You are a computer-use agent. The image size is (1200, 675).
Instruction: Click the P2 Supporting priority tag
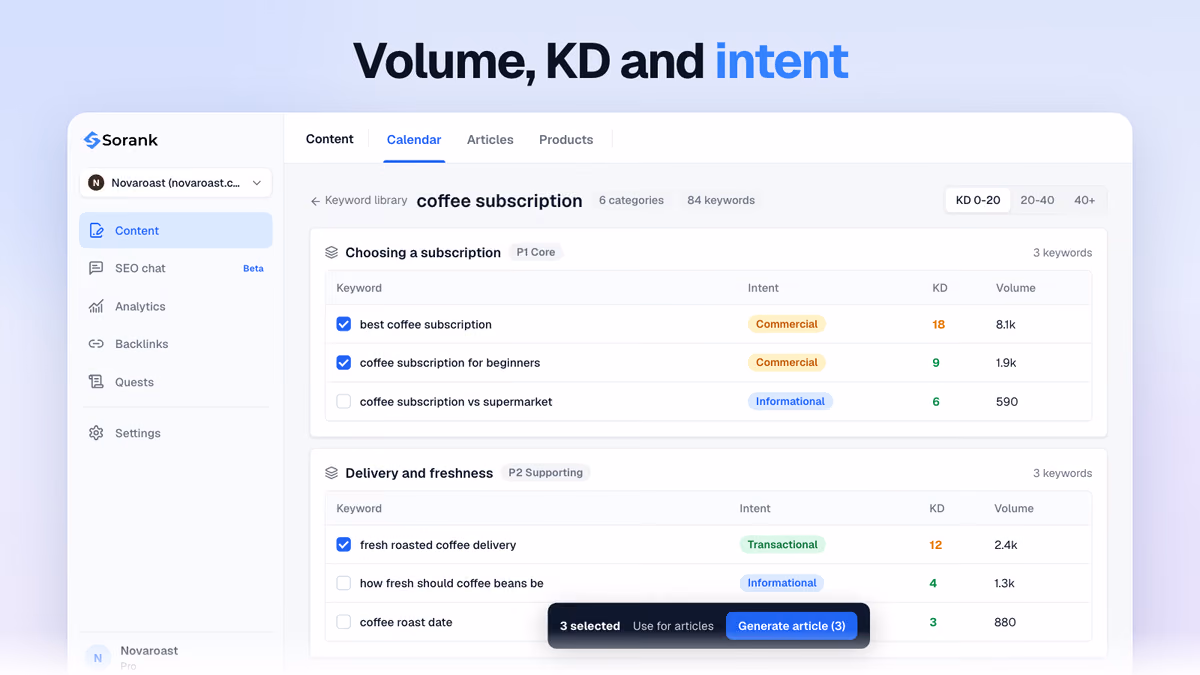pyautogui.click(x=546, y=473)
